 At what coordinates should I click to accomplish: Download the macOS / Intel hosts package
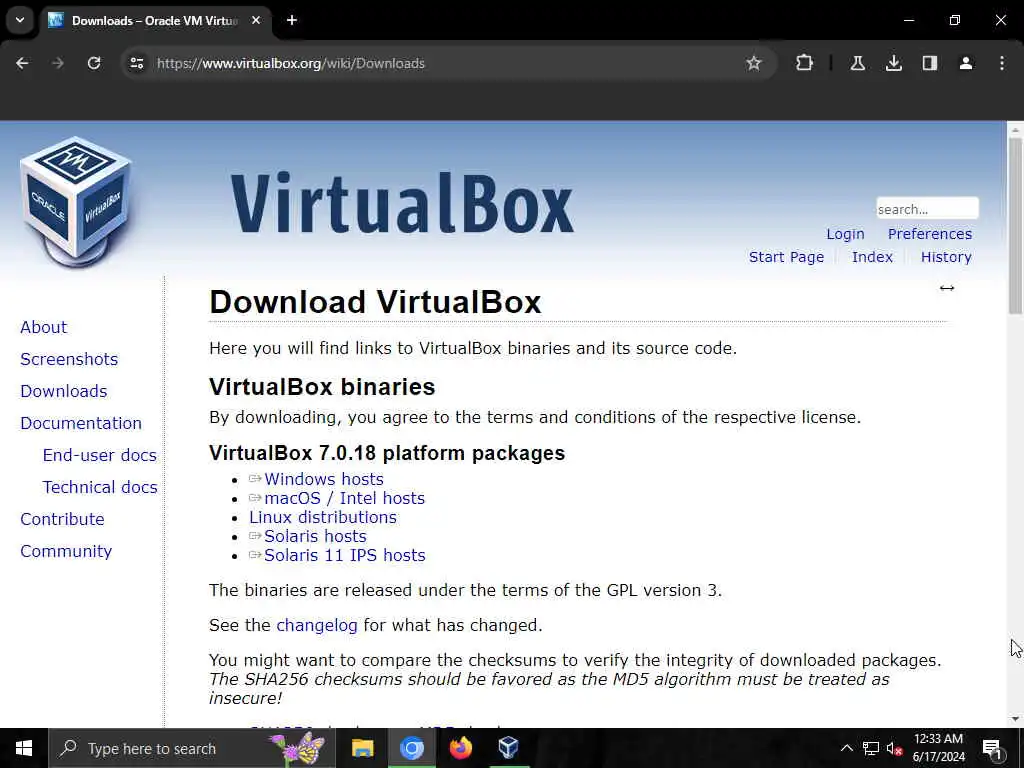tap(344, 498)
